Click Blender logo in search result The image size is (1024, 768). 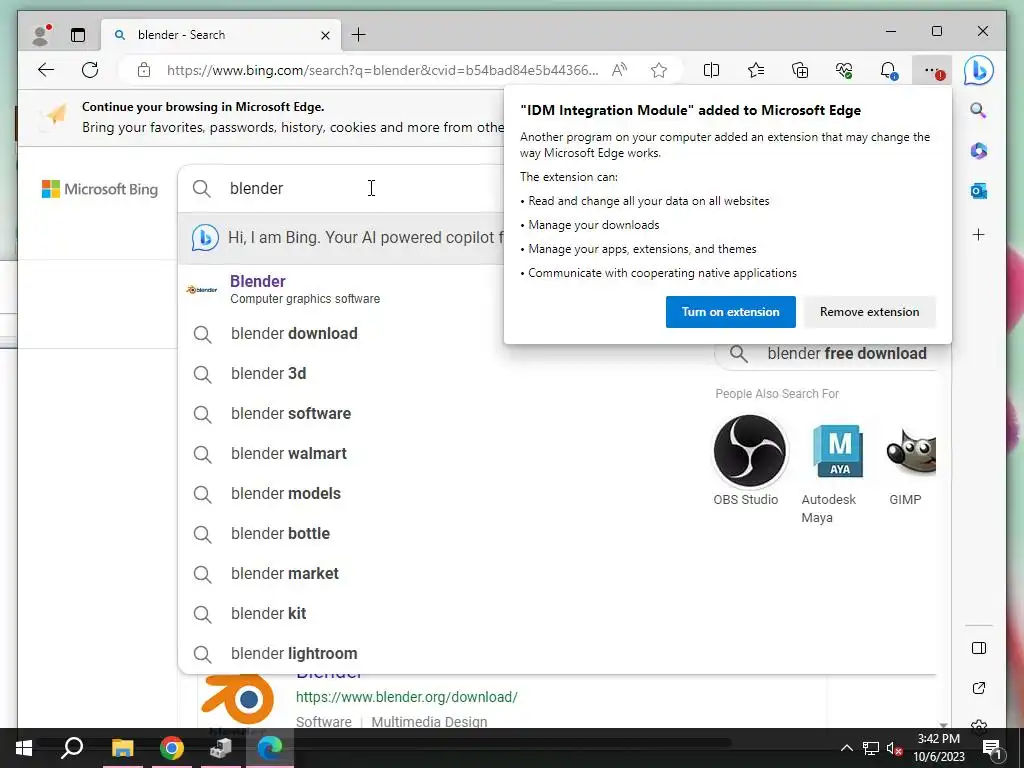(x=238, y=700)
